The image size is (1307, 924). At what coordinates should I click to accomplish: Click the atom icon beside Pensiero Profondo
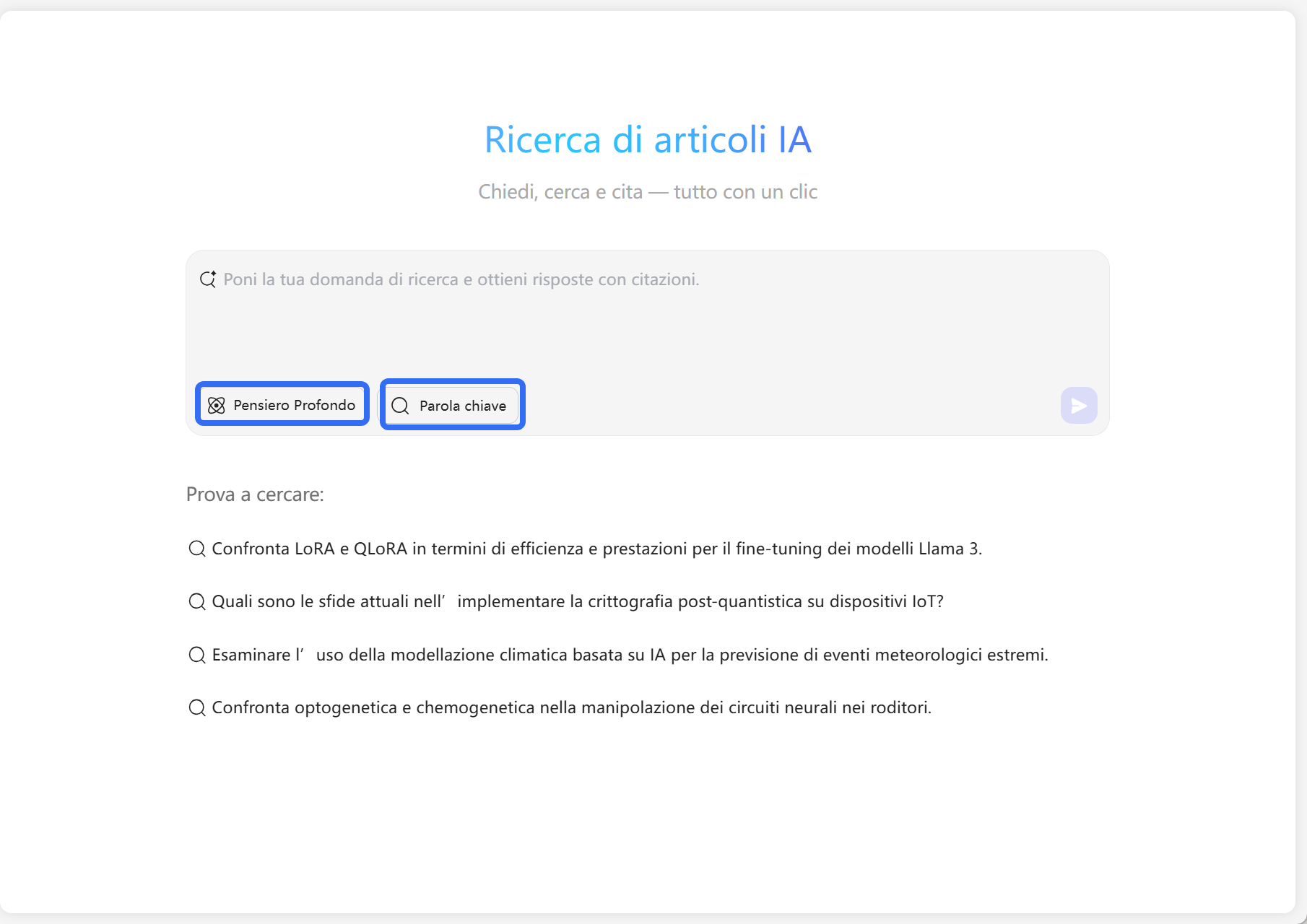[217, 405]
